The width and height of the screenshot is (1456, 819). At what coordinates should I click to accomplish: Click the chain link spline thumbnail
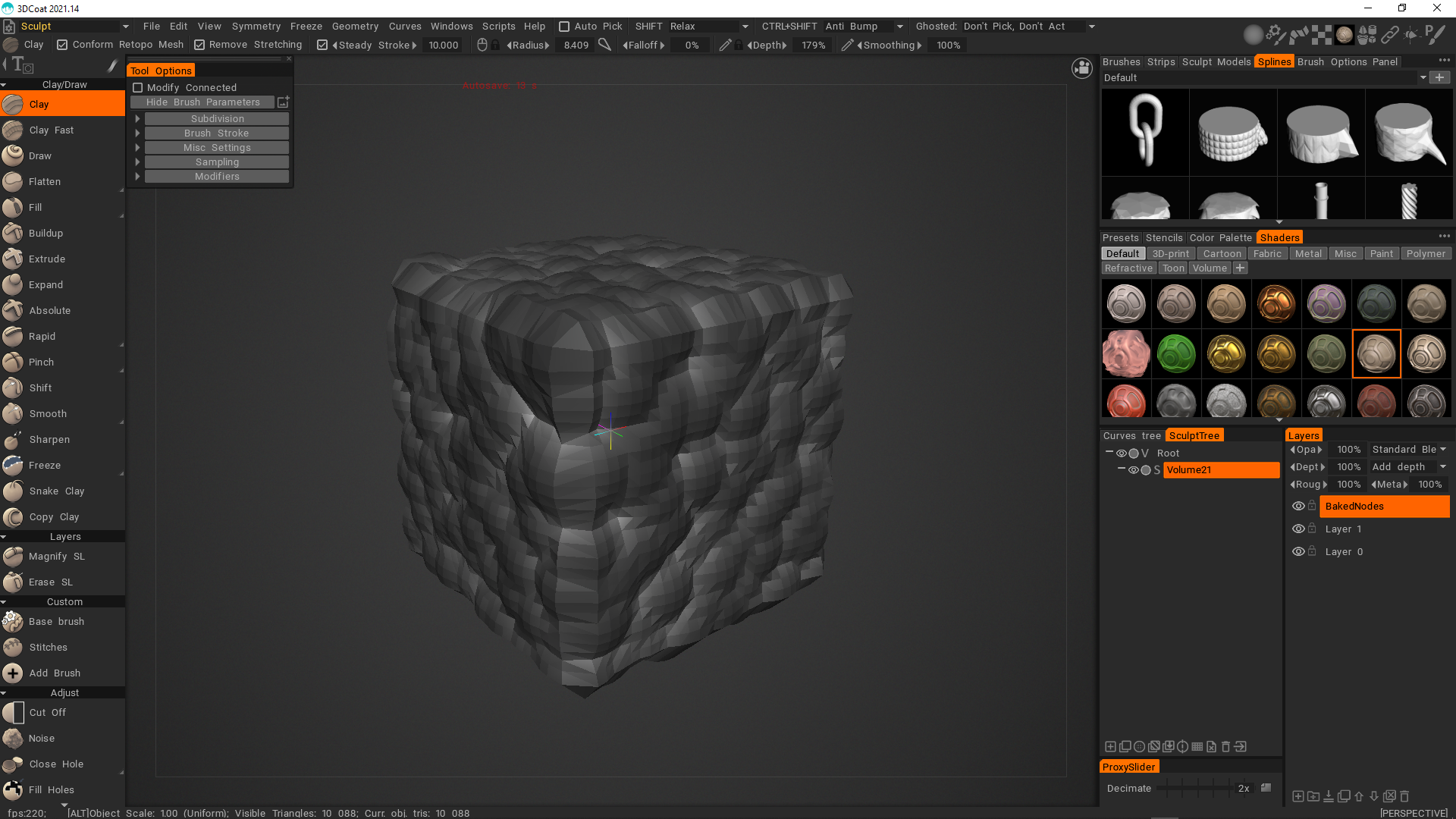(x=1145, y=132)
